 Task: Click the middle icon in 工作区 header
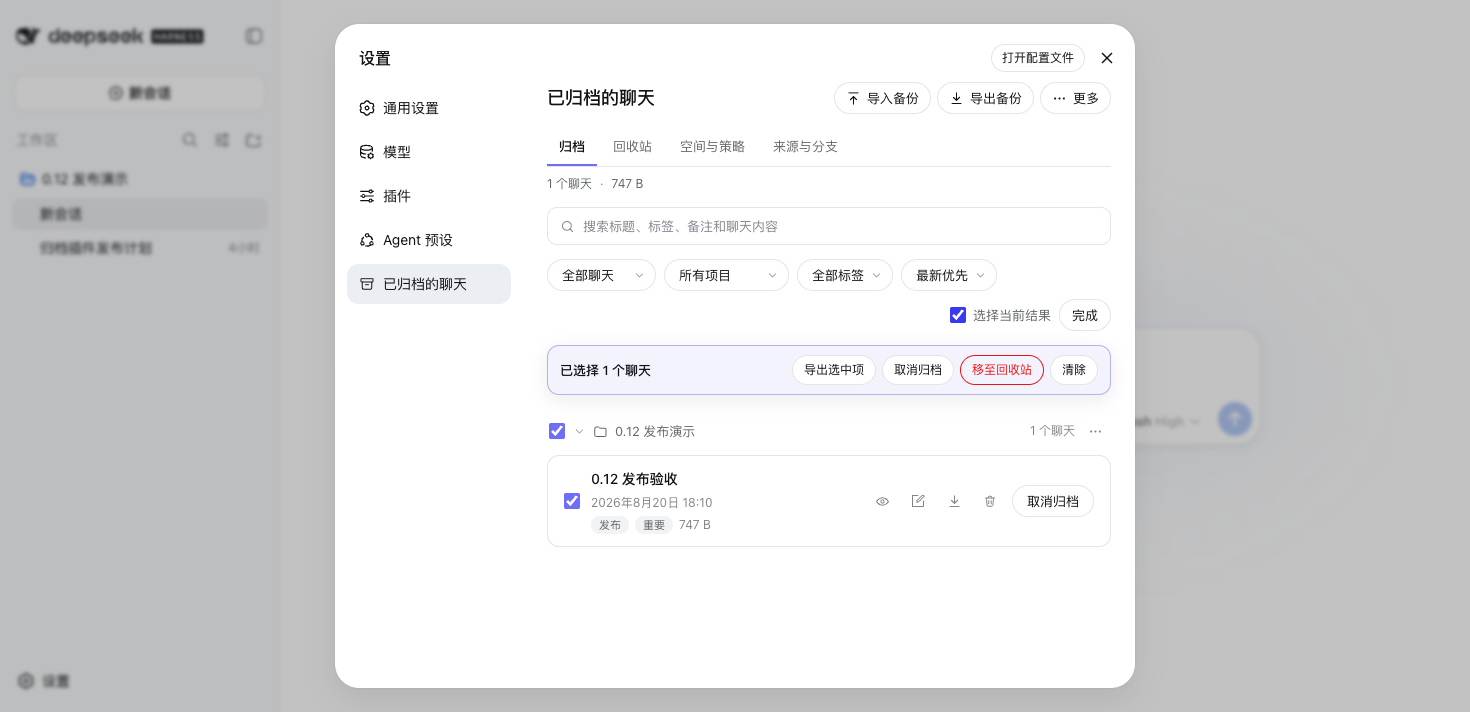(222, 140)
